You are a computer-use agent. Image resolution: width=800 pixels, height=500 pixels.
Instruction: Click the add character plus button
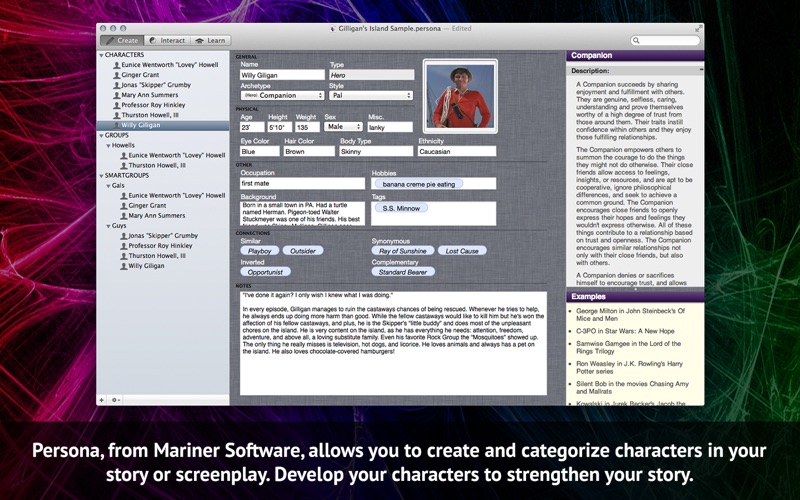click(x=101, y=399)
